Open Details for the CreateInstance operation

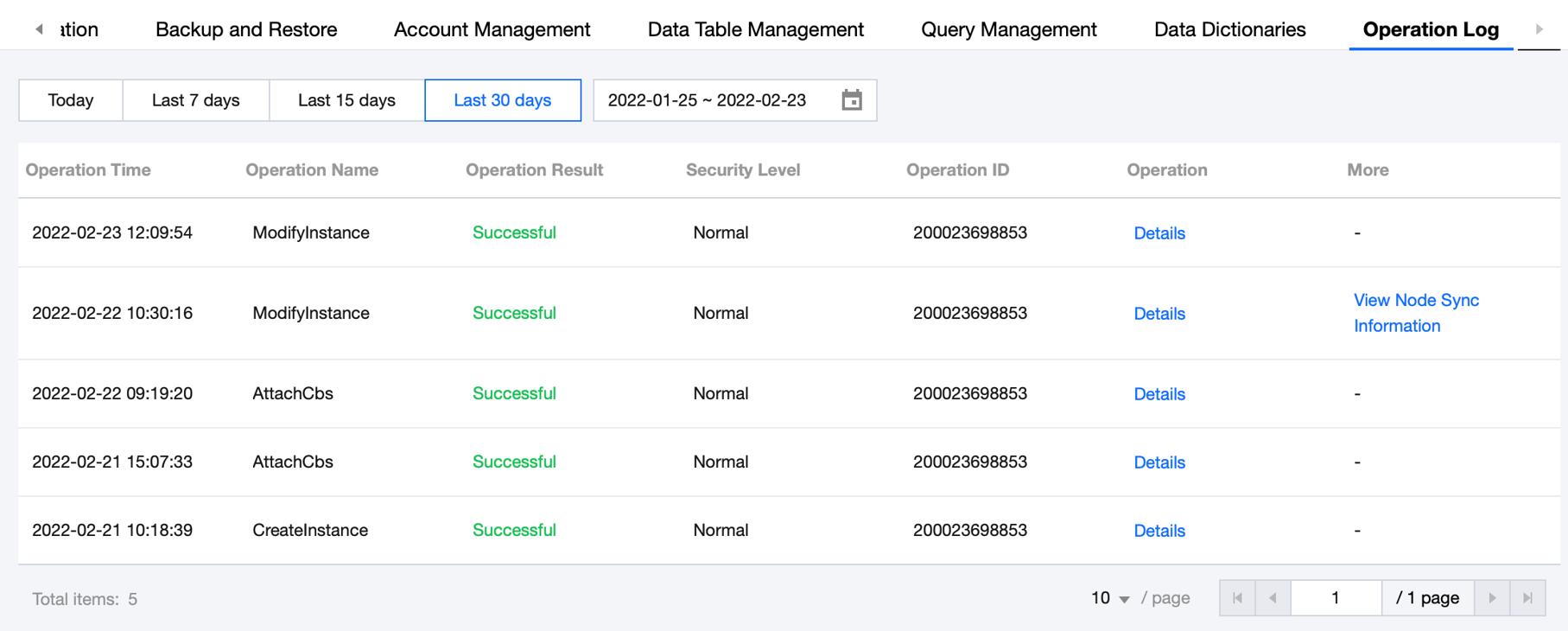click(x=1159, y=531)
